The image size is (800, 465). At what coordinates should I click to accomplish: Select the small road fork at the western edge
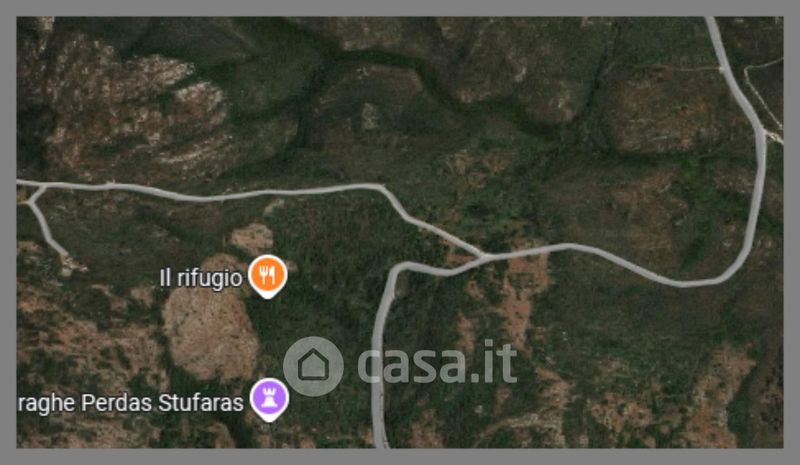(36, 193)
